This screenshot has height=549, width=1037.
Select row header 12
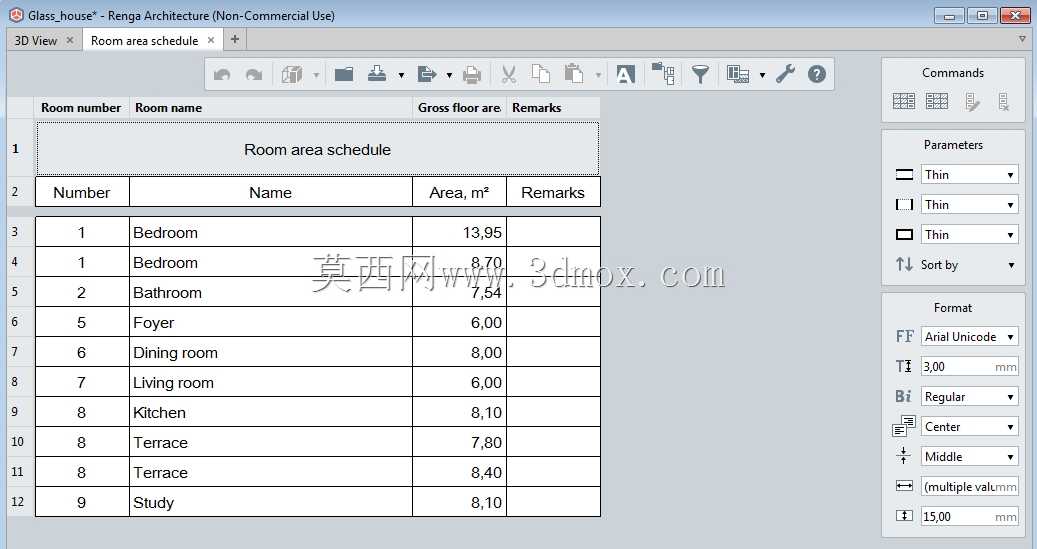click(20, 501)
